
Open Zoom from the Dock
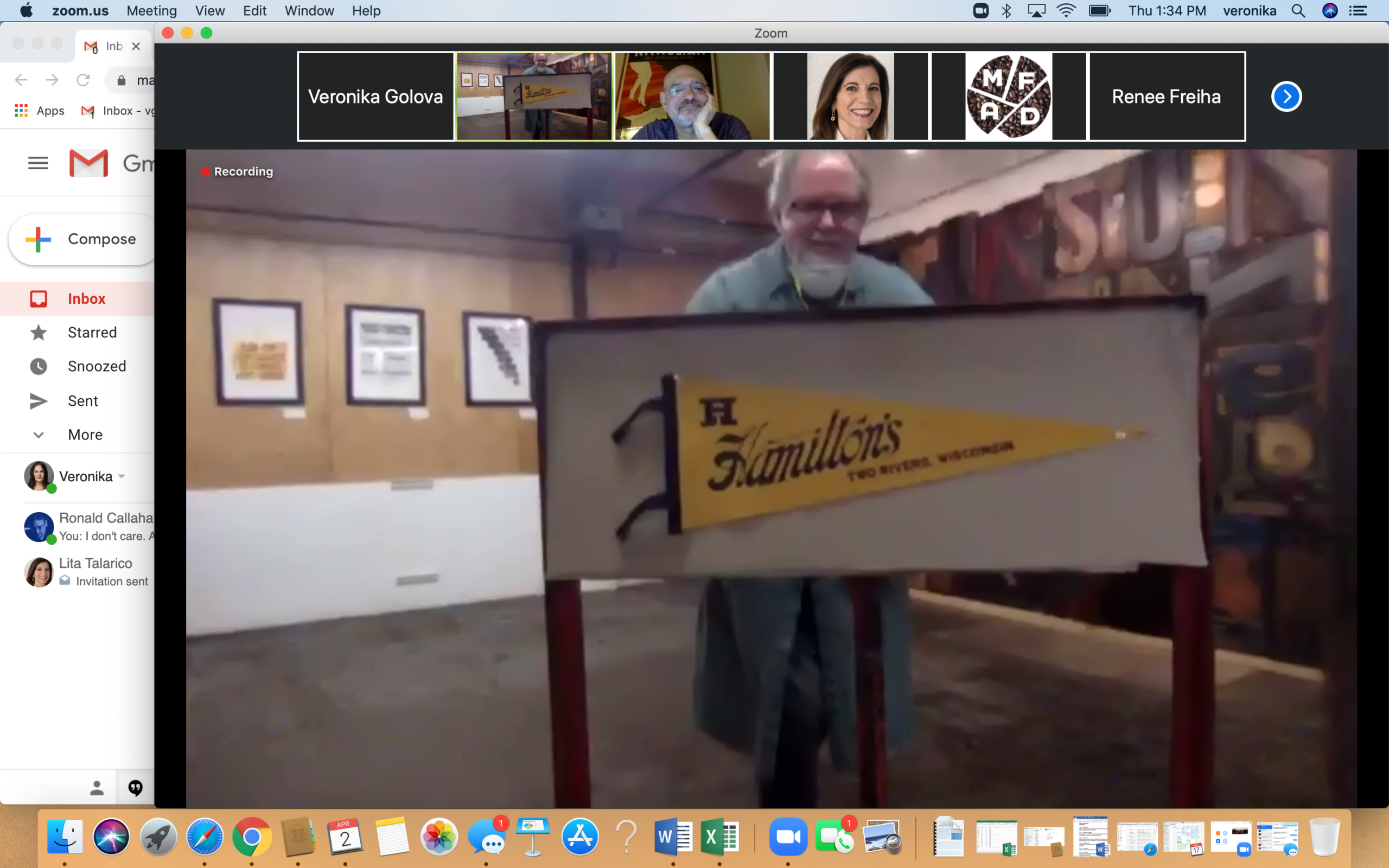tap(788, 837)
